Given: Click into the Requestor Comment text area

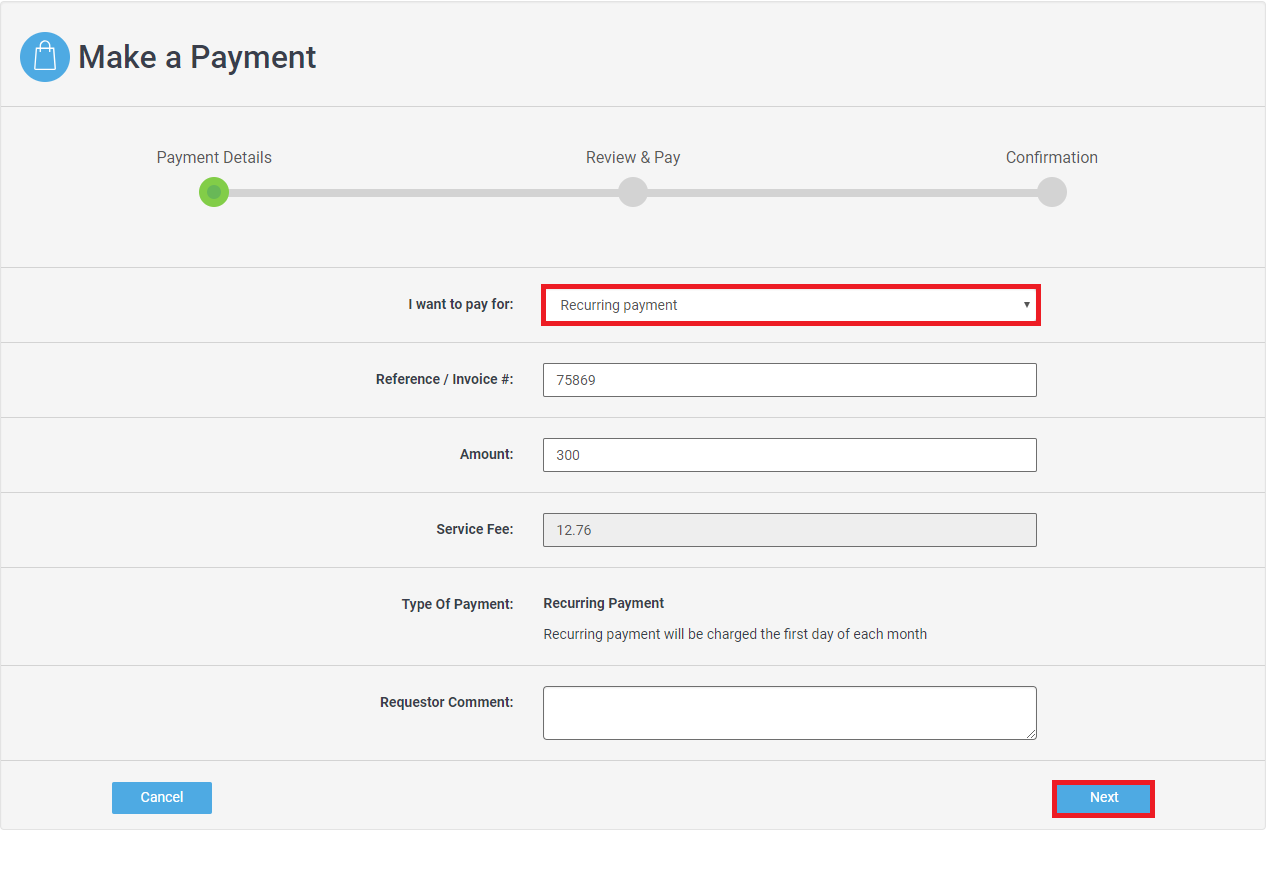Looking at the screenshot, I should (790, 712).
